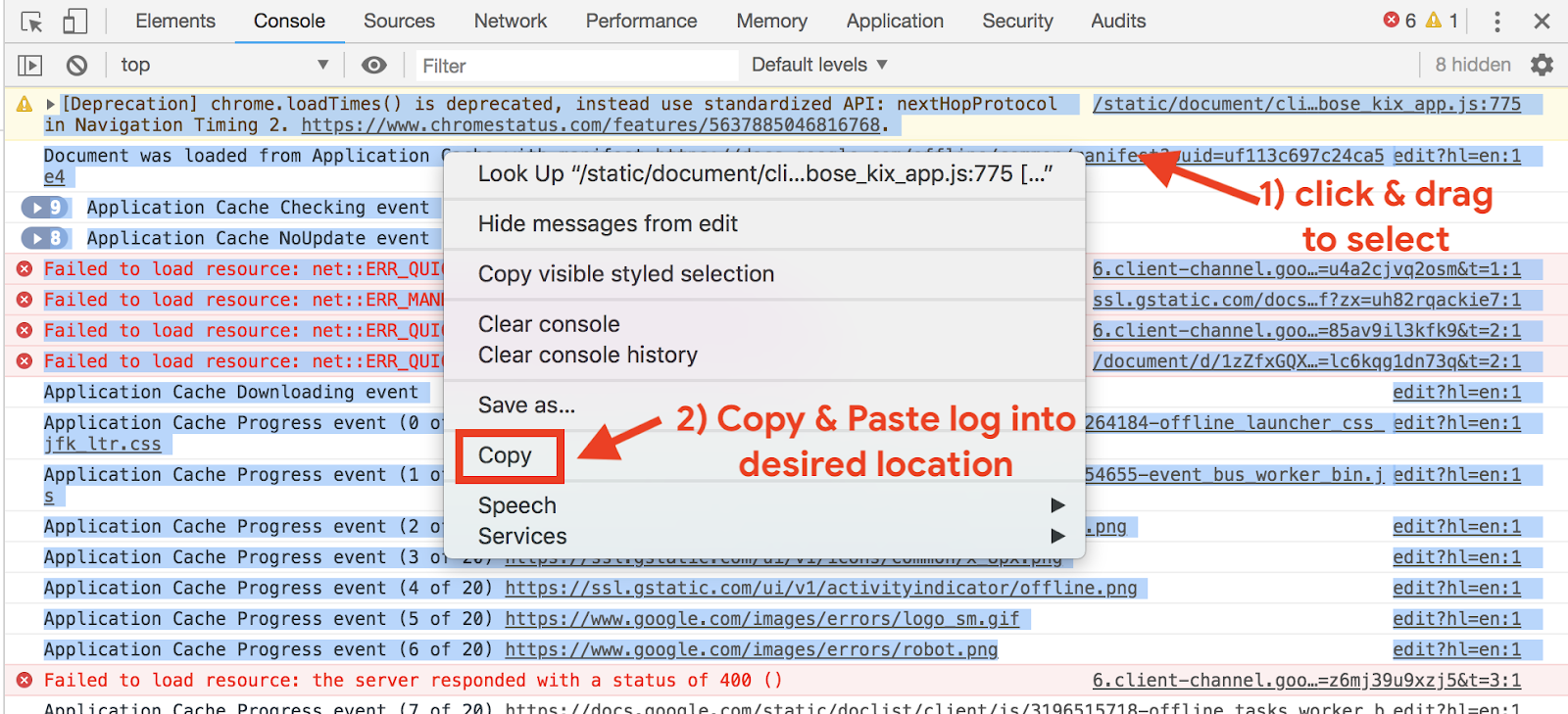The height and width of the screenshot is (714, 1568).
Task: Click 'Application Cache Downloading event' text
Action: (231, 392)
